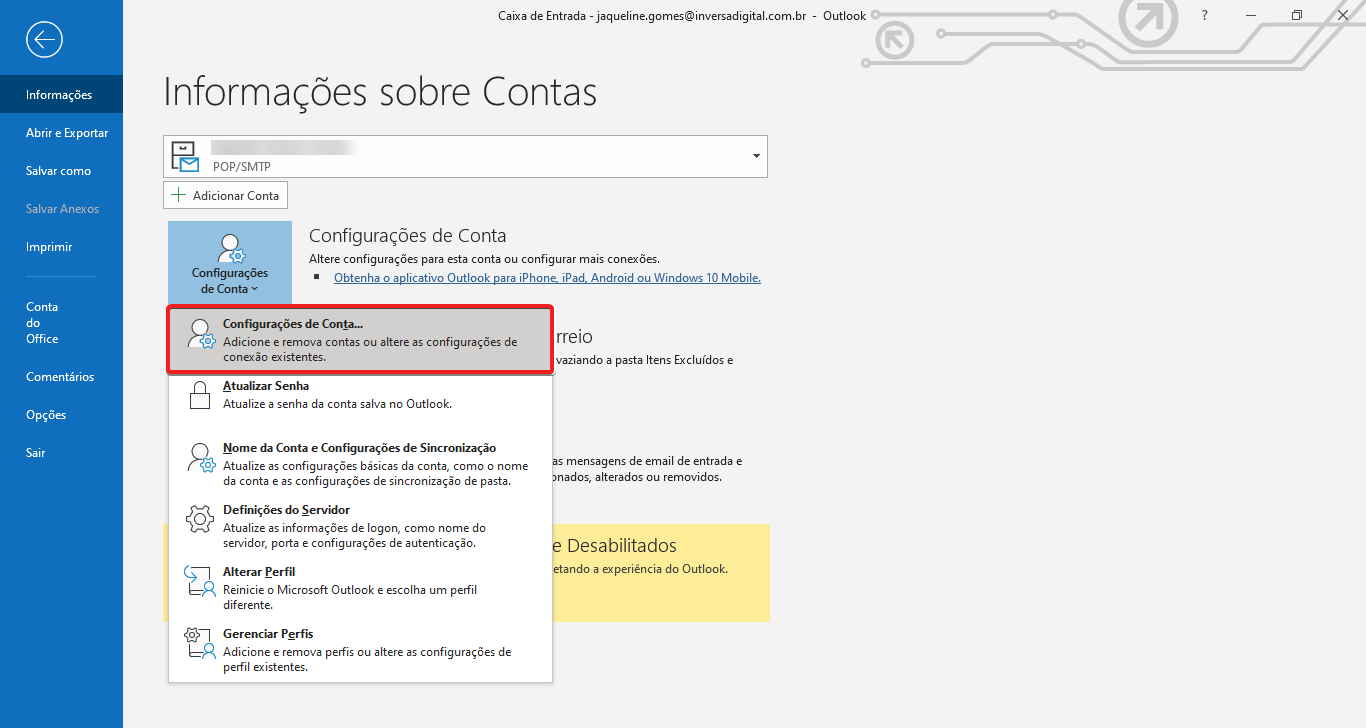This screenshot has height=728, width=1366.
Task: Choose Alterar Perfil menu entry
Action: click(360, 588)
